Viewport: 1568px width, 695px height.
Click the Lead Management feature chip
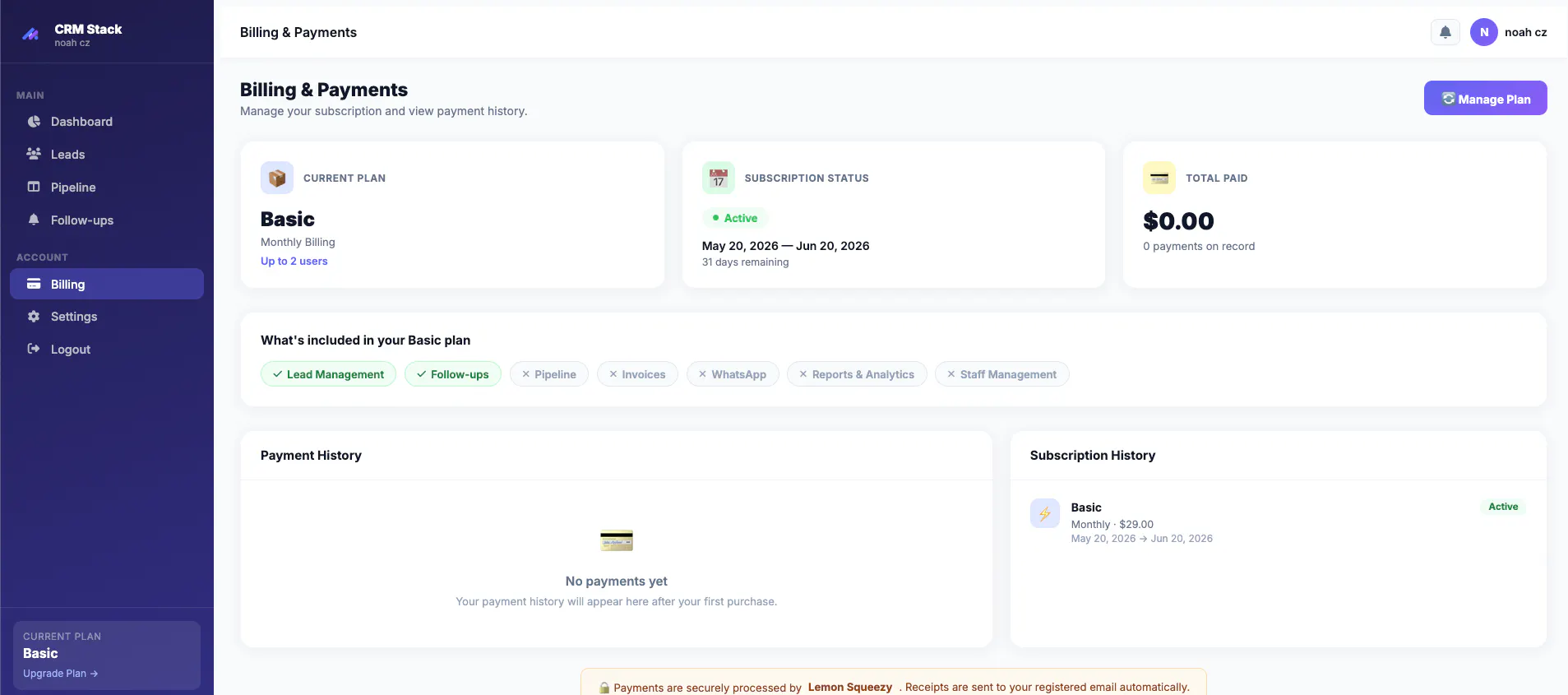point(328,374)
